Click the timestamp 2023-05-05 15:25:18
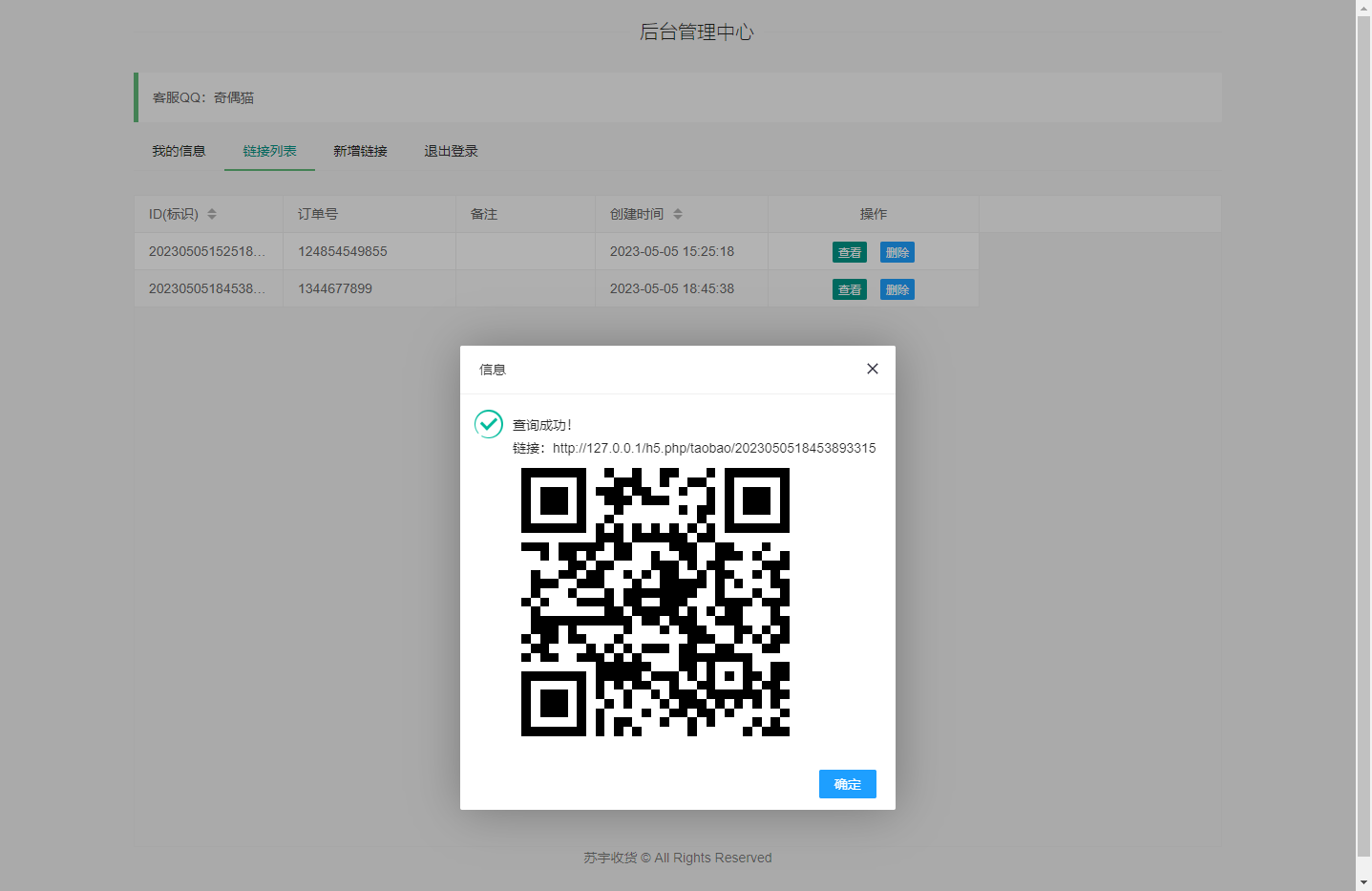Viewport: 1372px width, 891px height. tap(672, 251)
